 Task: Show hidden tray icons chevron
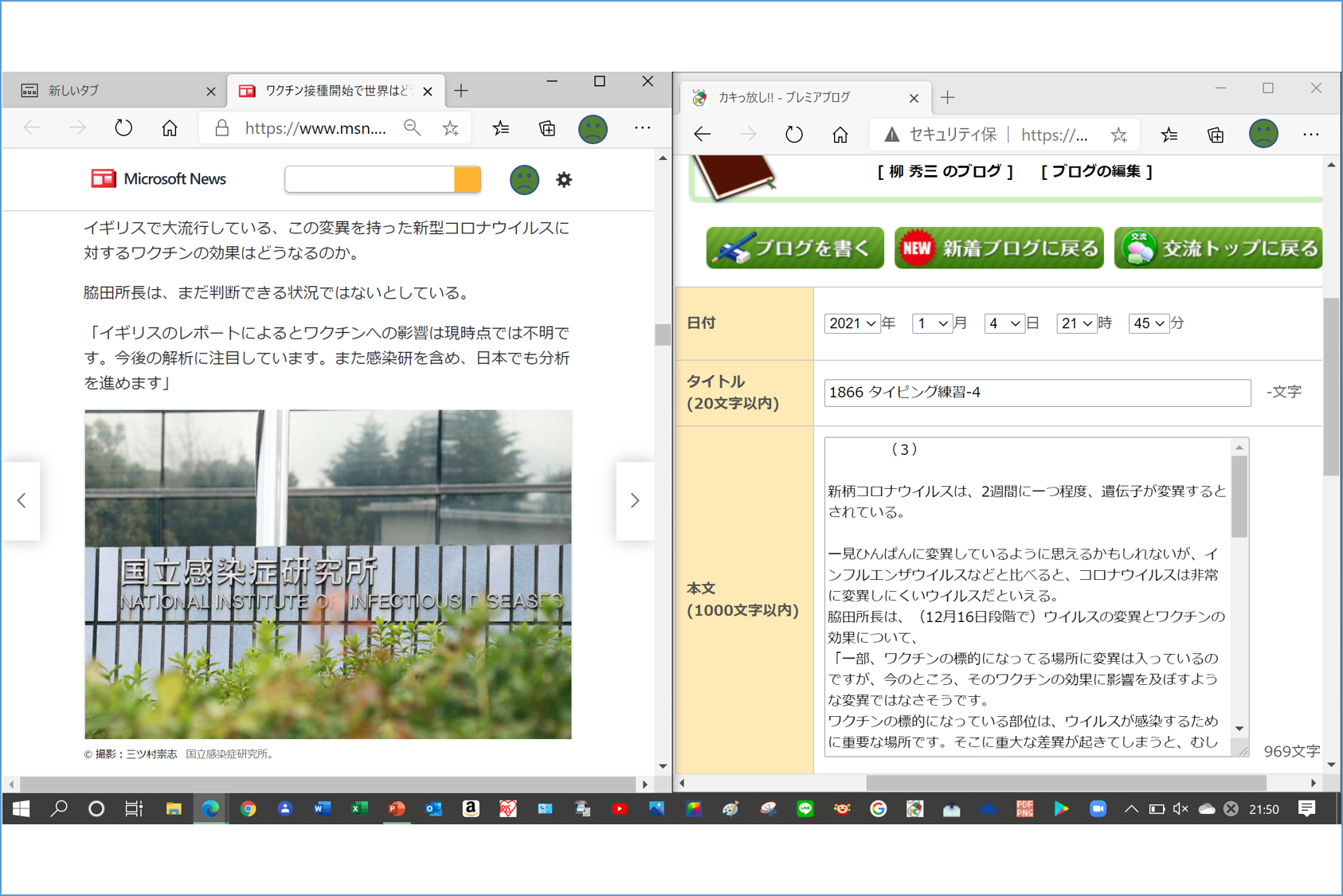(x=1131, y=809)
